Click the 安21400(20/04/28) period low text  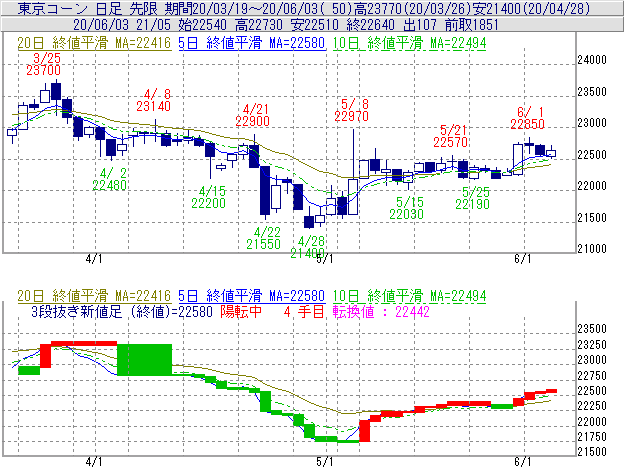(531, 8)
